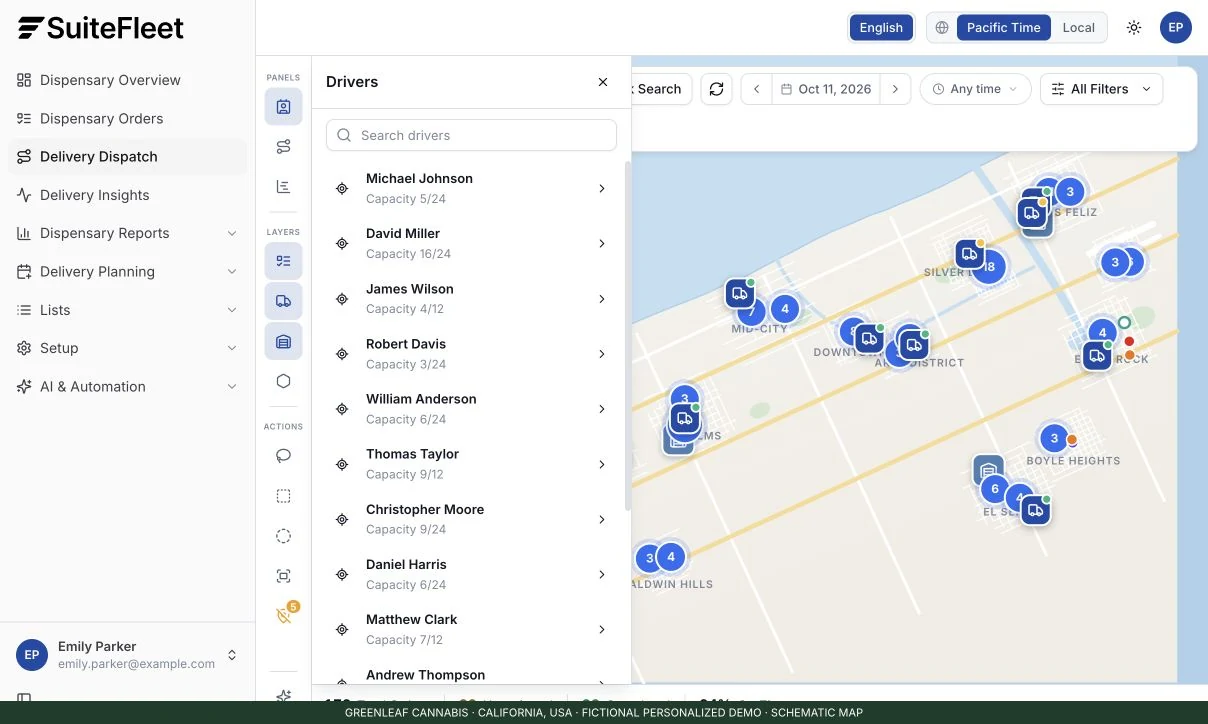Viewport: 1208px width, 724px height.
Task: Click the SuiteFleet logo
Action: click(101, 28)
